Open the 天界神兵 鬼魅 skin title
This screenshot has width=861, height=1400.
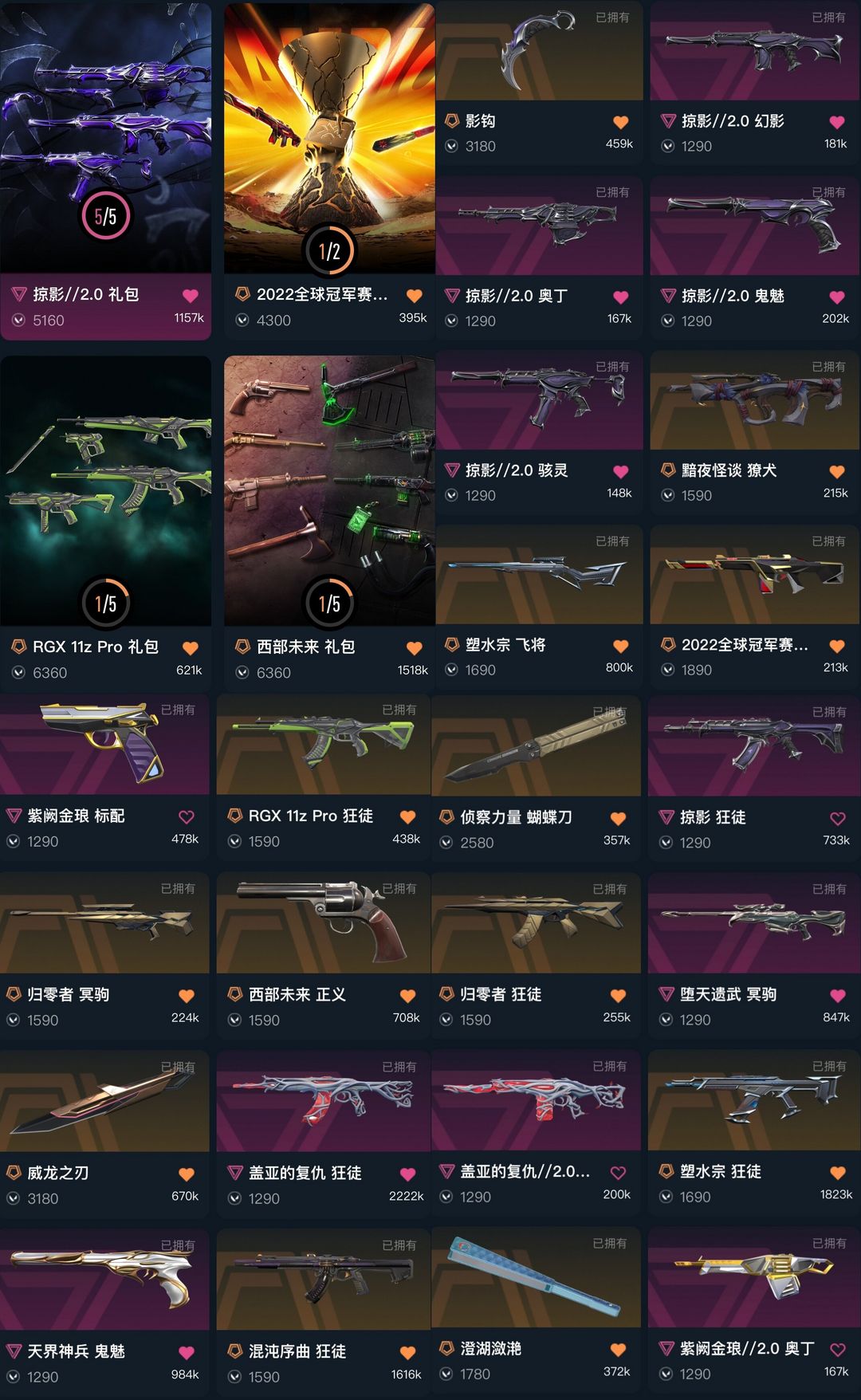coord(77,1351)
